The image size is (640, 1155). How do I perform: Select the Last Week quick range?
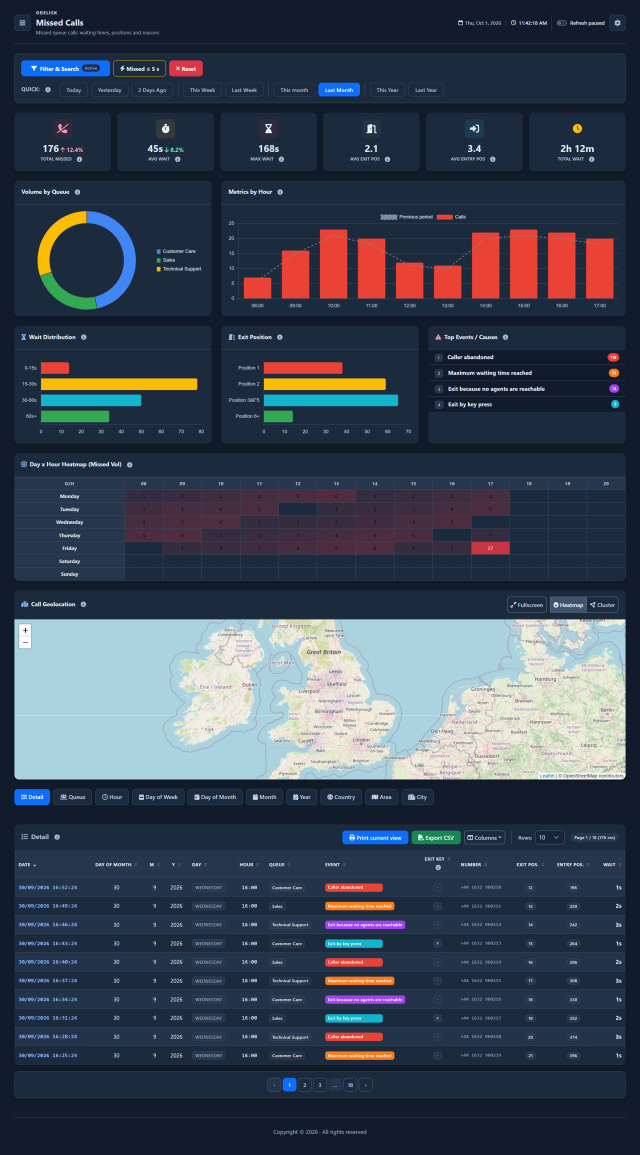pos(245,90)
